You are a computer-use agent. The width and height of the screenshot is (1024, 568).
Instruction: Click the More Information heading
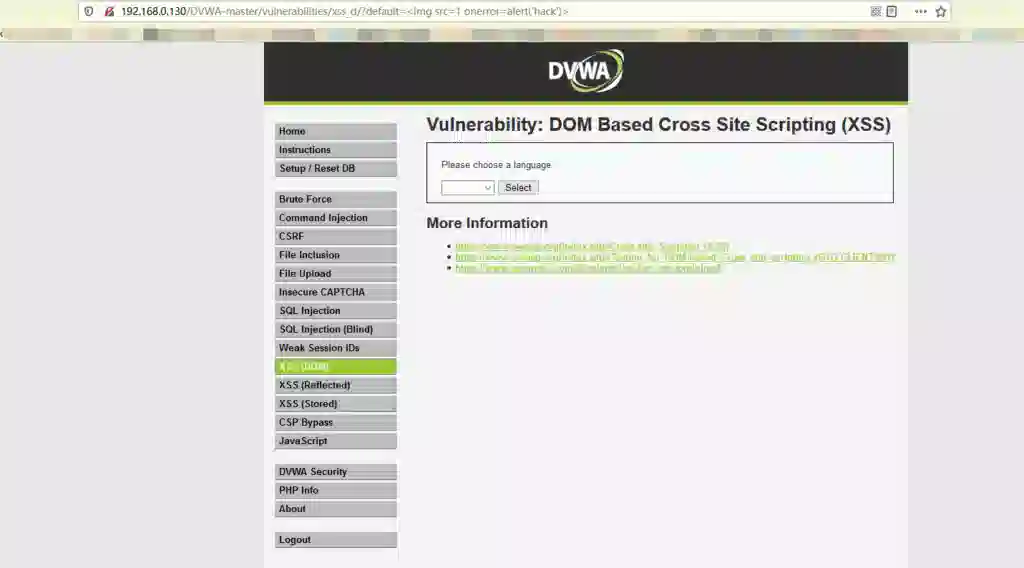[487, 223]
